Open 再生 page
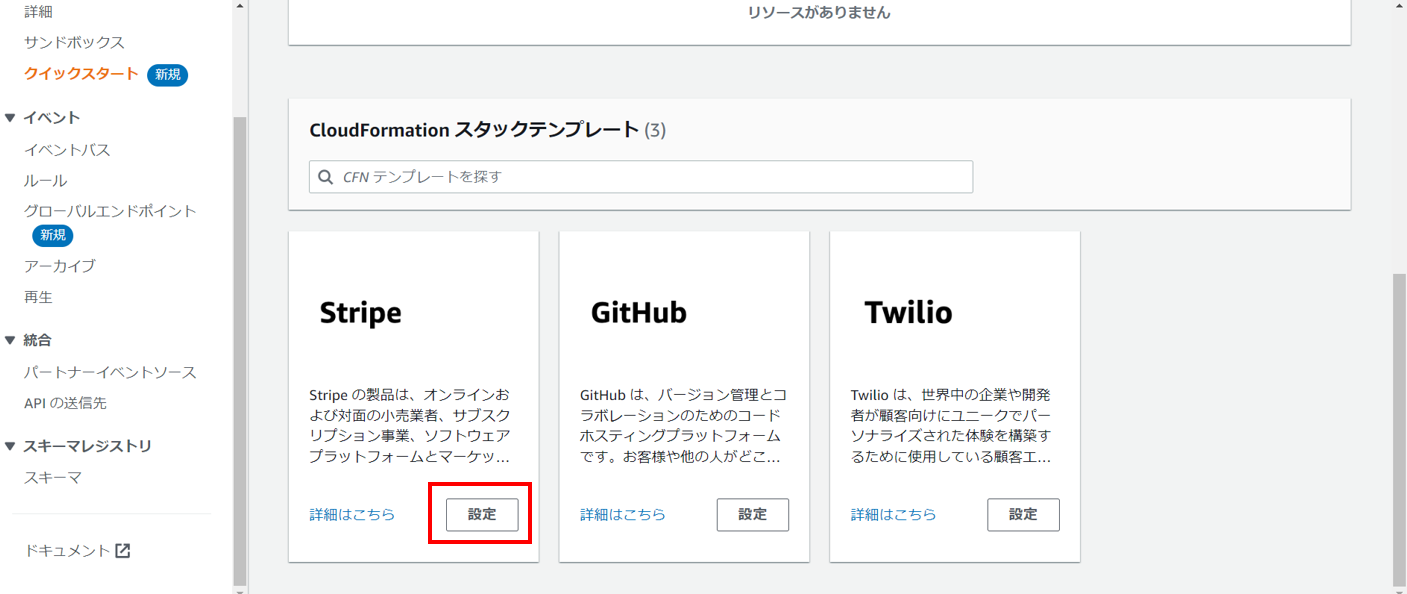The height and width of the screenshot is (594, 1407). pos(38,297)
